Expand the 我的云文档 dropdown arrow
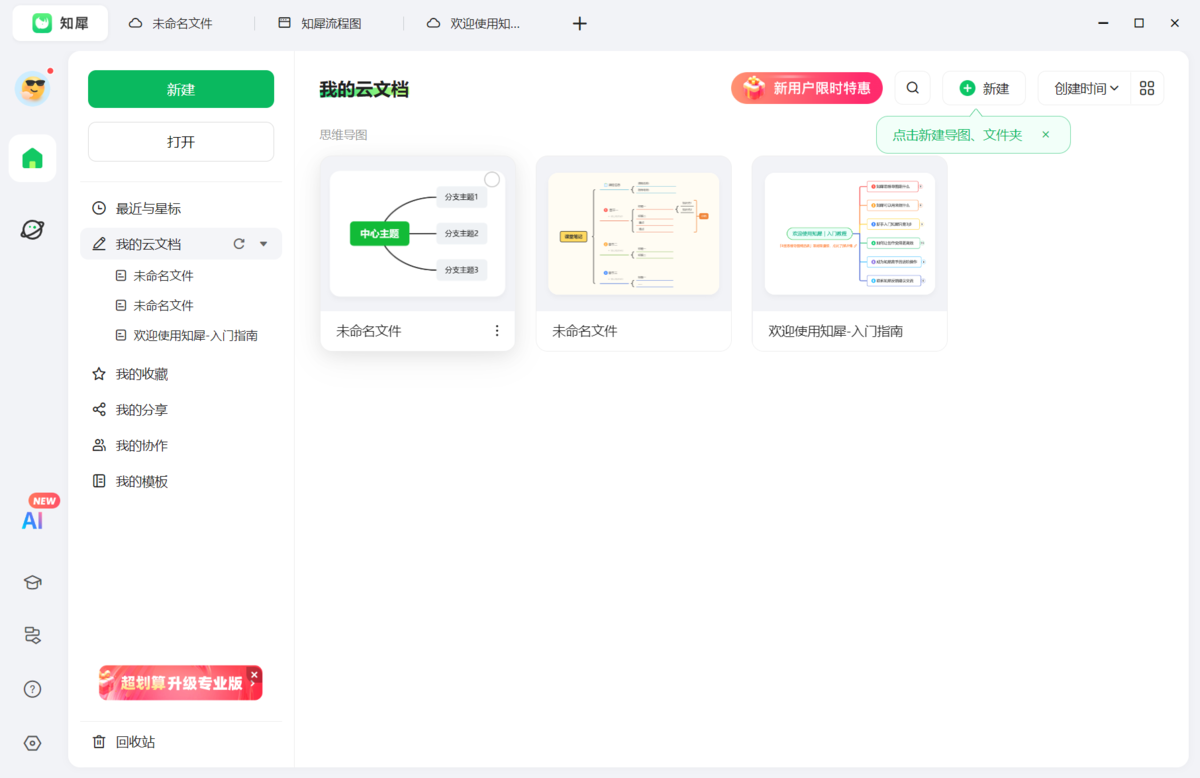The height and width of the screenshot is (778, 1200). click(x=262, y=243)
